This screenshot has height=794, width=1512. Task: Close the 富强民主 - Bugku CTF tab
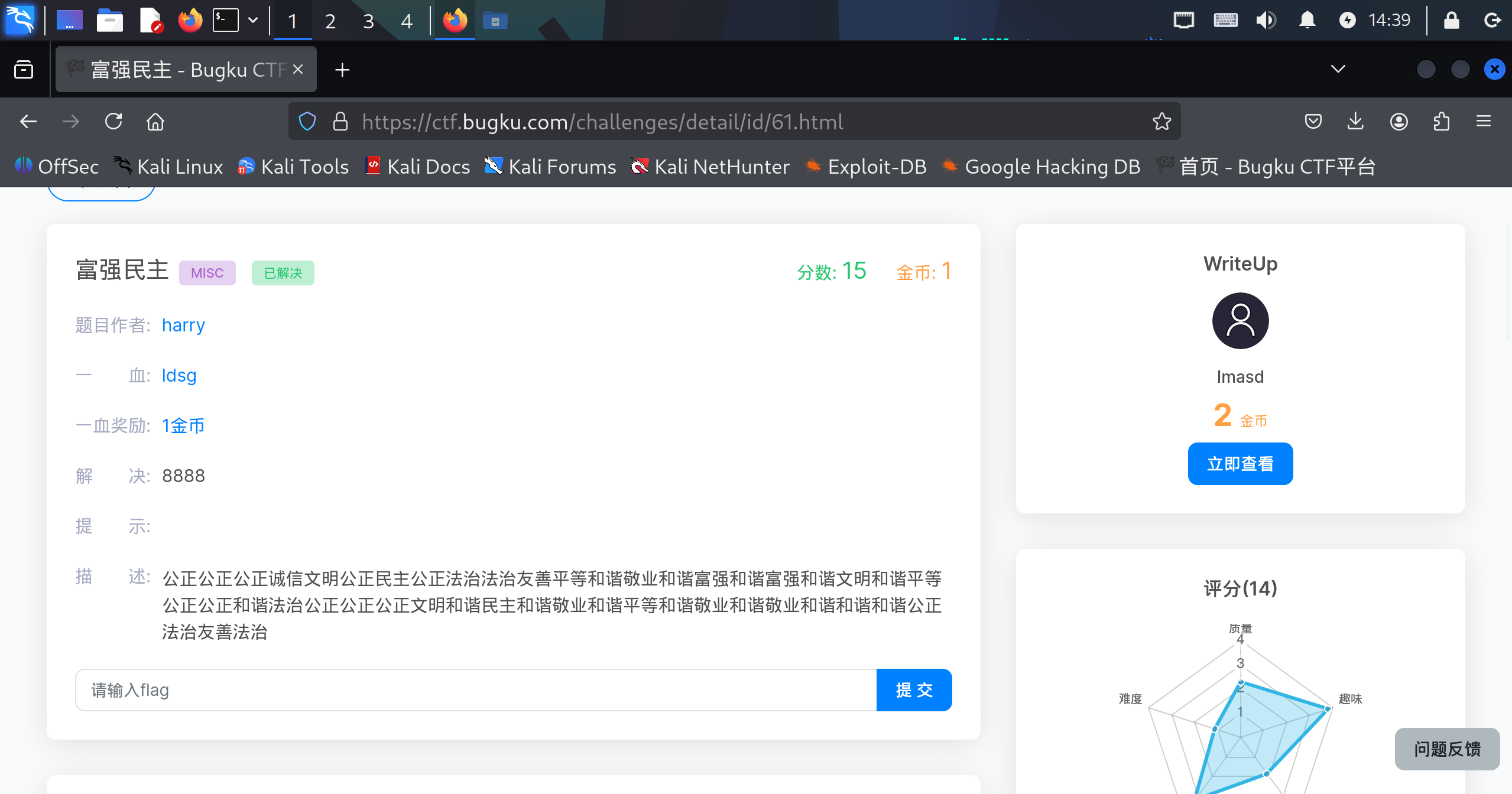click(298, 70)
